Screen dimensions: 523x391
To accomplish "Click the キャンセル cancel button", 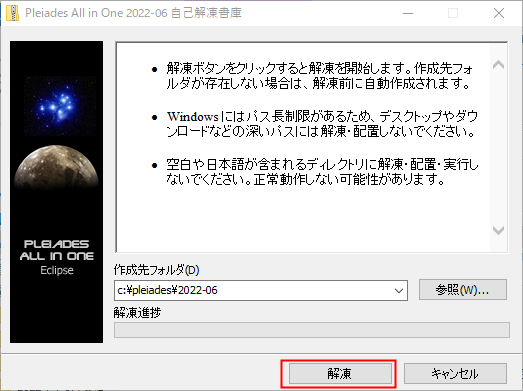I will [x=455, y=373].
